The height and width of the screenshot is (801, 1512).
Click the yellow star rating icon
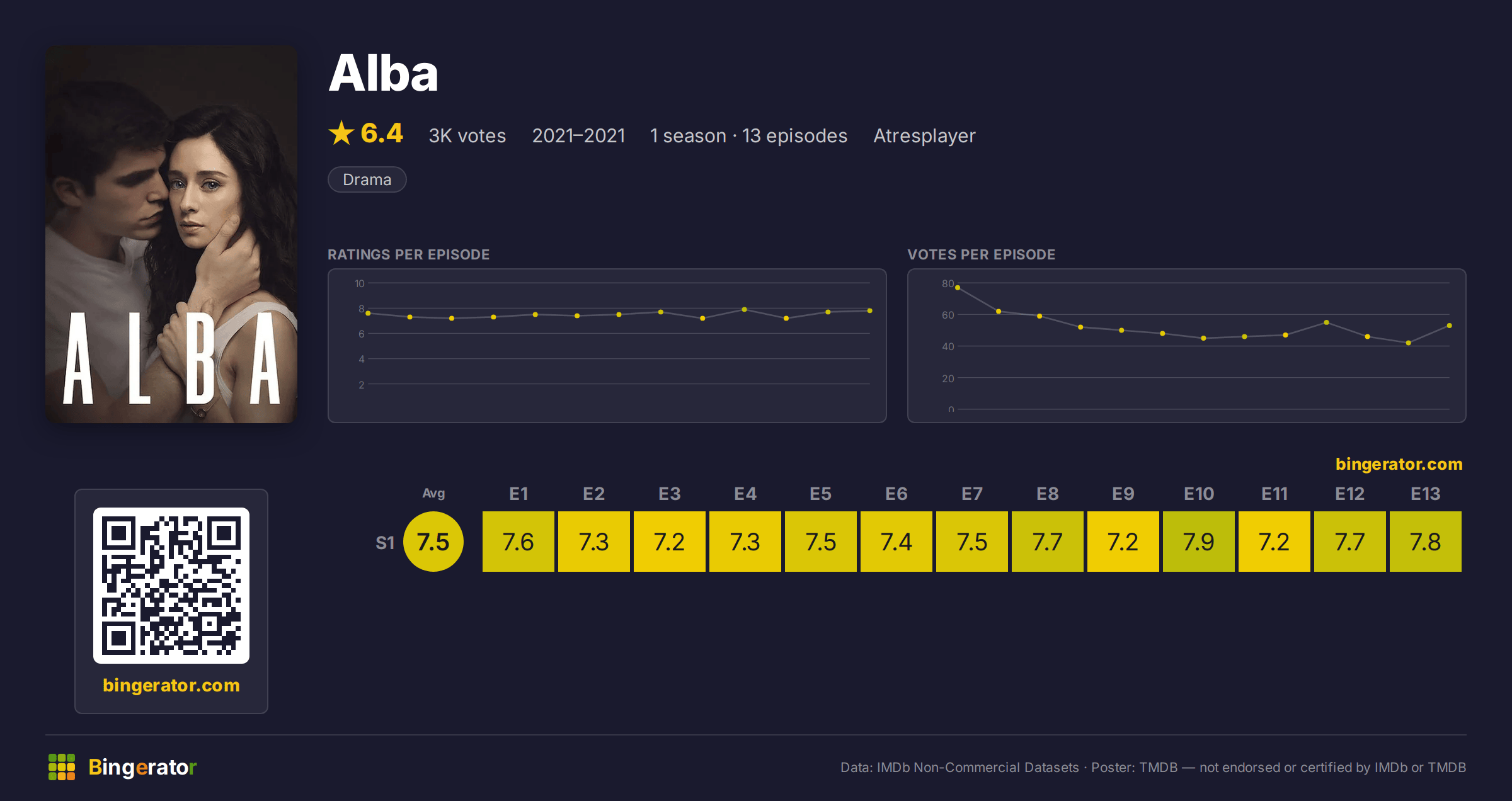[341, 133]
